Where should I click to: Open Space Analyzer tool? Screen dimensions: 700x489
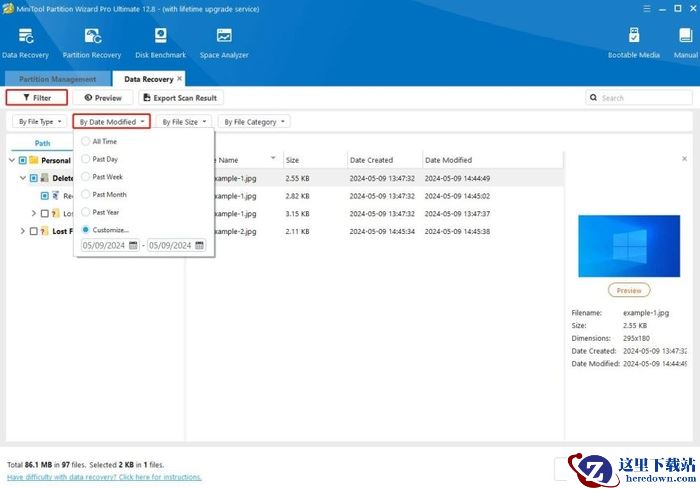coord(224,43)
